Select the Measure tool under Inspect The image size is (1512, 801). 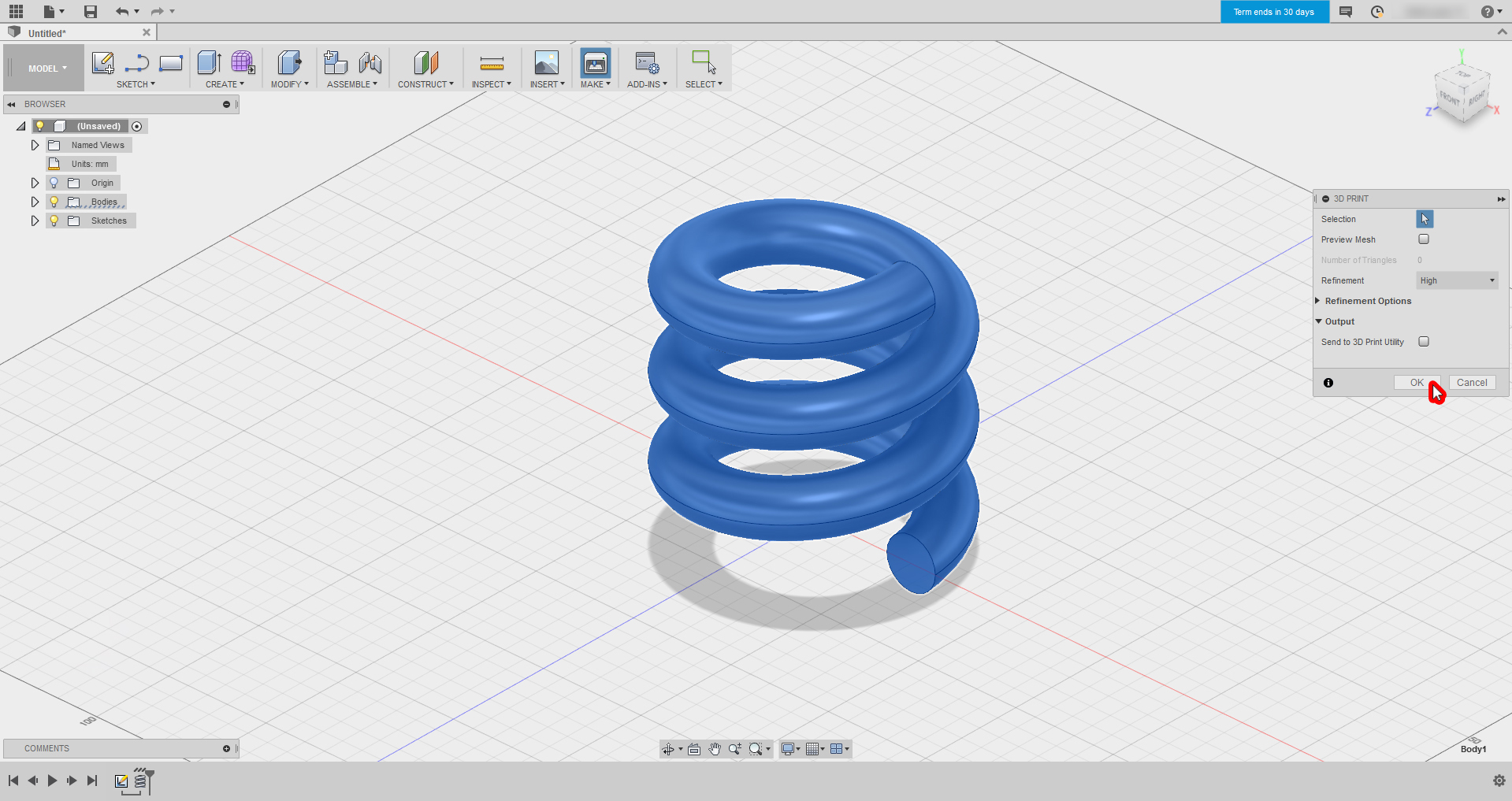pos(491,63)
